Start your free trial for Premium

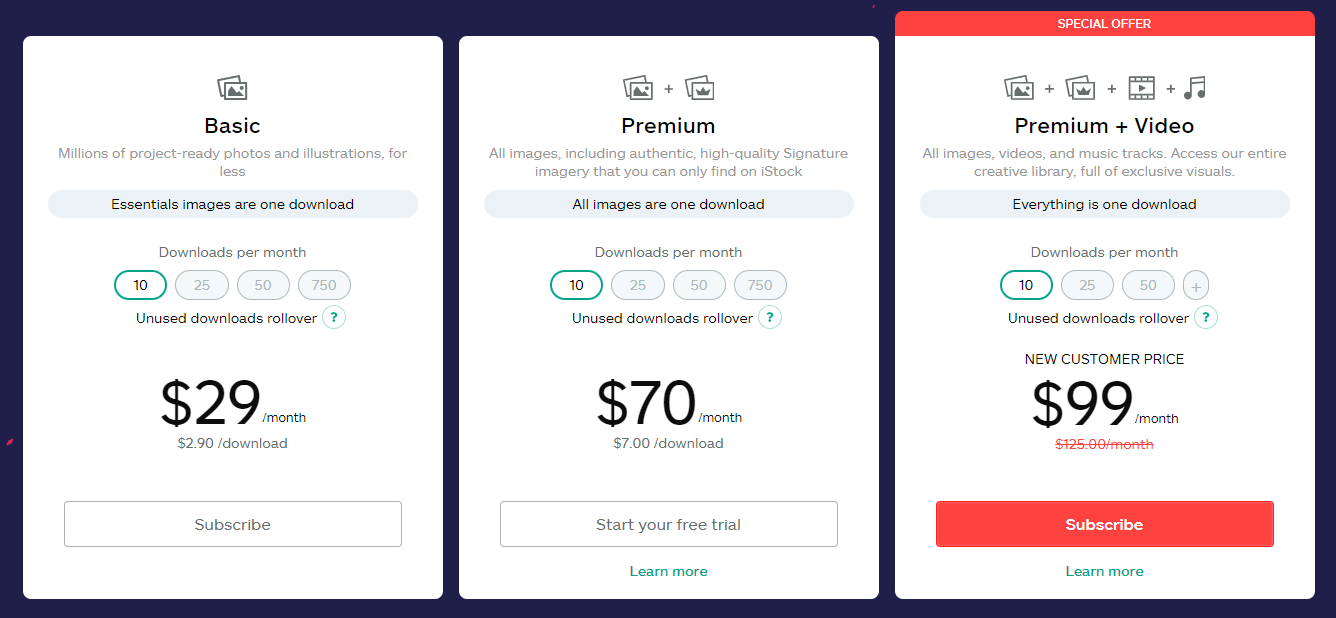pyautogui.click(x=669, y=524)
